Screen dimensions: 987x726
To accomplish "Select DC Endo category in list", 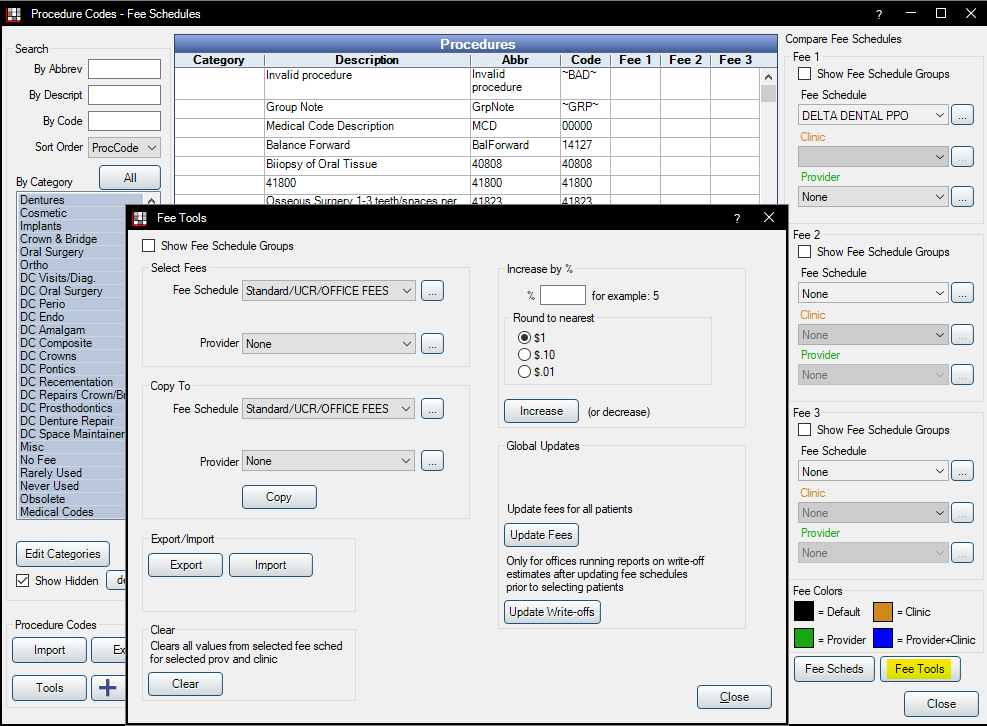I will tap(72, 317).
